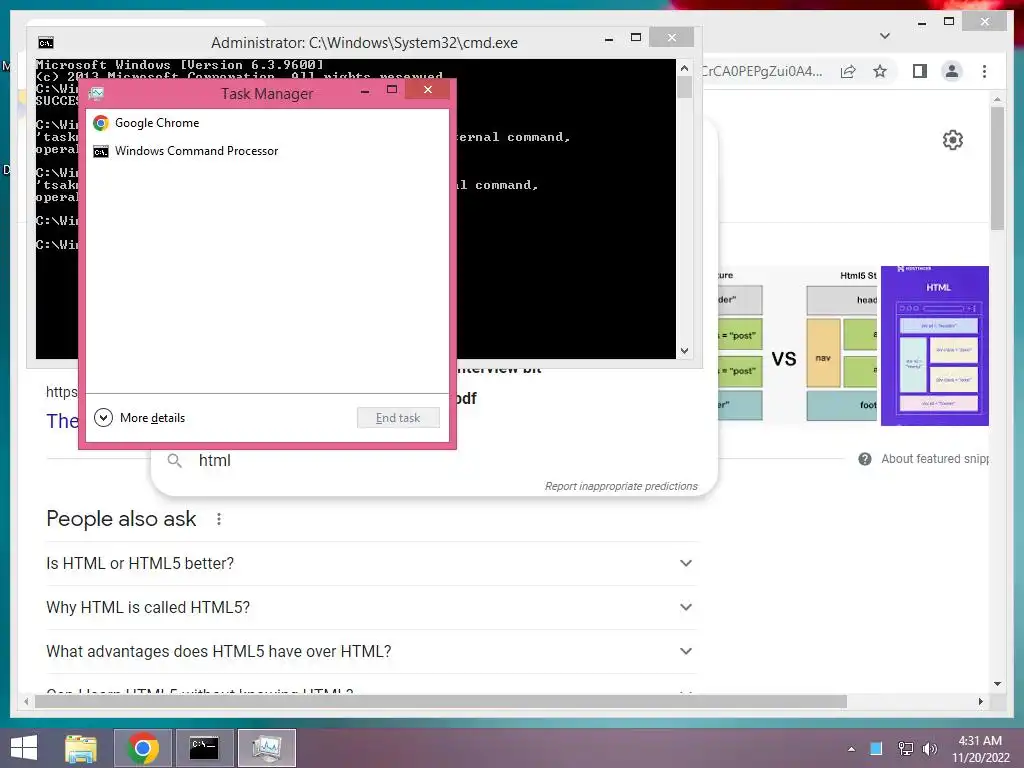Show hidden tray icons arrow
The image size is (1024, 768).
click(x=851, y=749)
